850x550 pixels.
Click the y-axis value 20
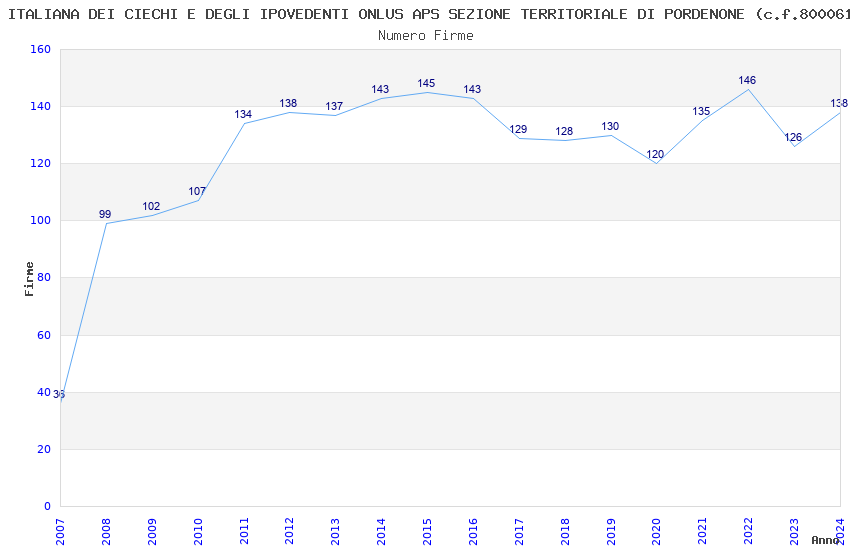click(x=44, y=449)
